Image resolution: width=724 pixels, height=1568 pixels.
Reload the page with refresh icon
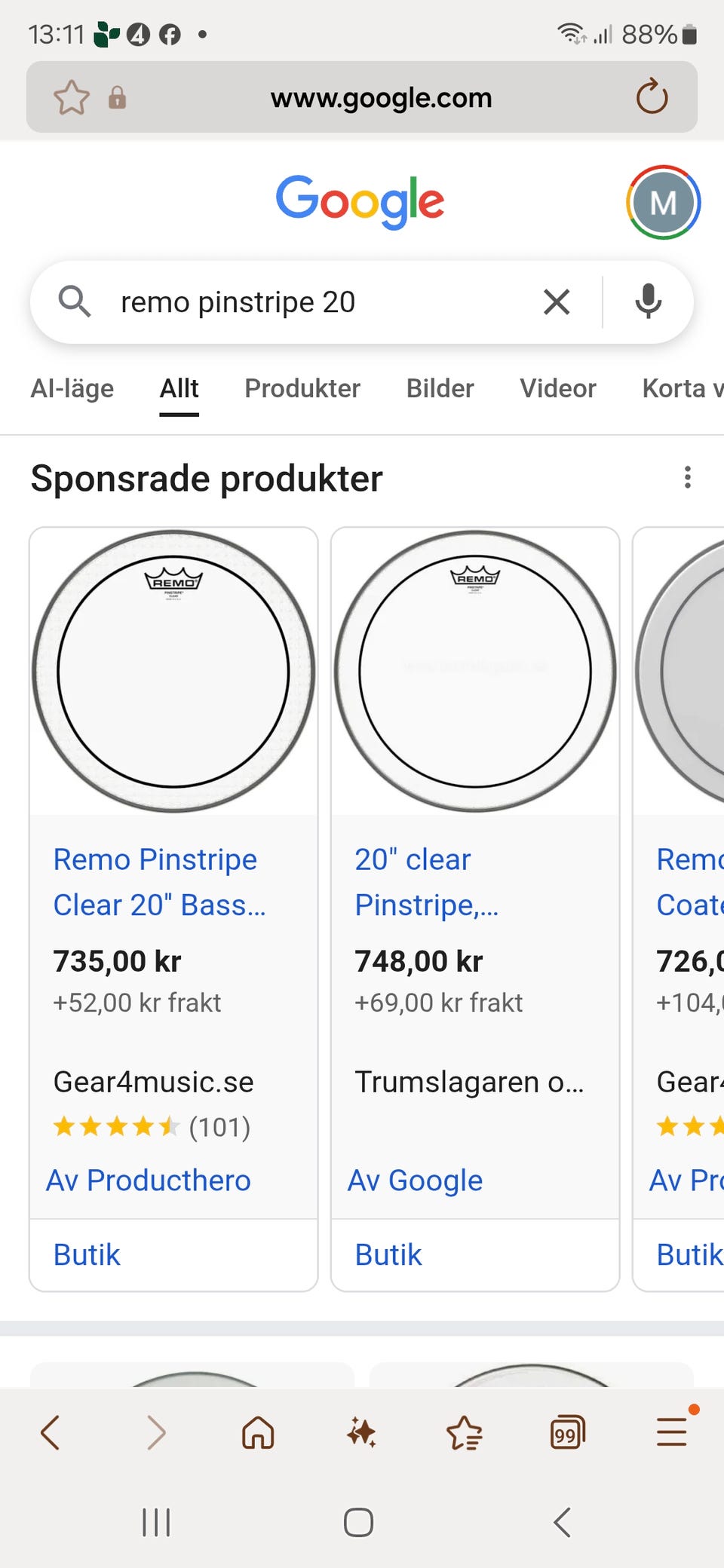pyautogui.click(x=652, y=97)
